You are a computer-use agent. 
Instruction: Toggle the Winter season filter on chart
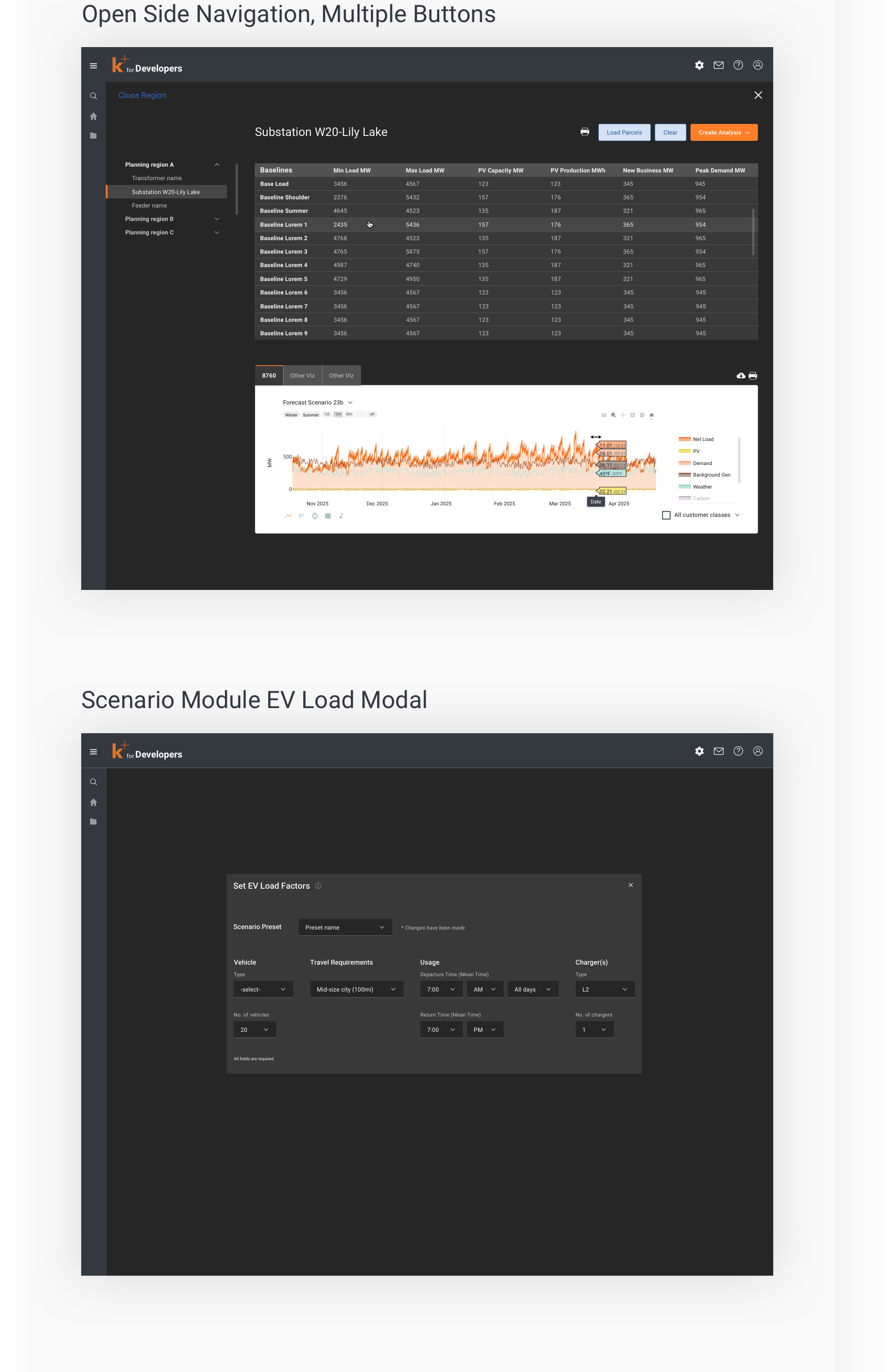pyautogui.click(x=291, y=415)
